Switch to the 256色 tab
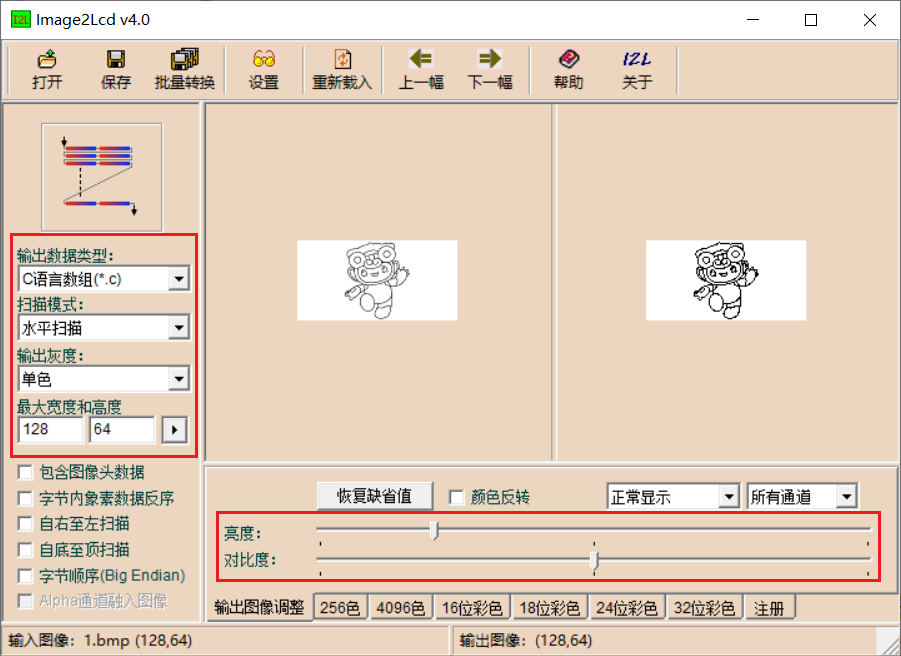Viewport: 901px width, 656px height. point(340,608)
